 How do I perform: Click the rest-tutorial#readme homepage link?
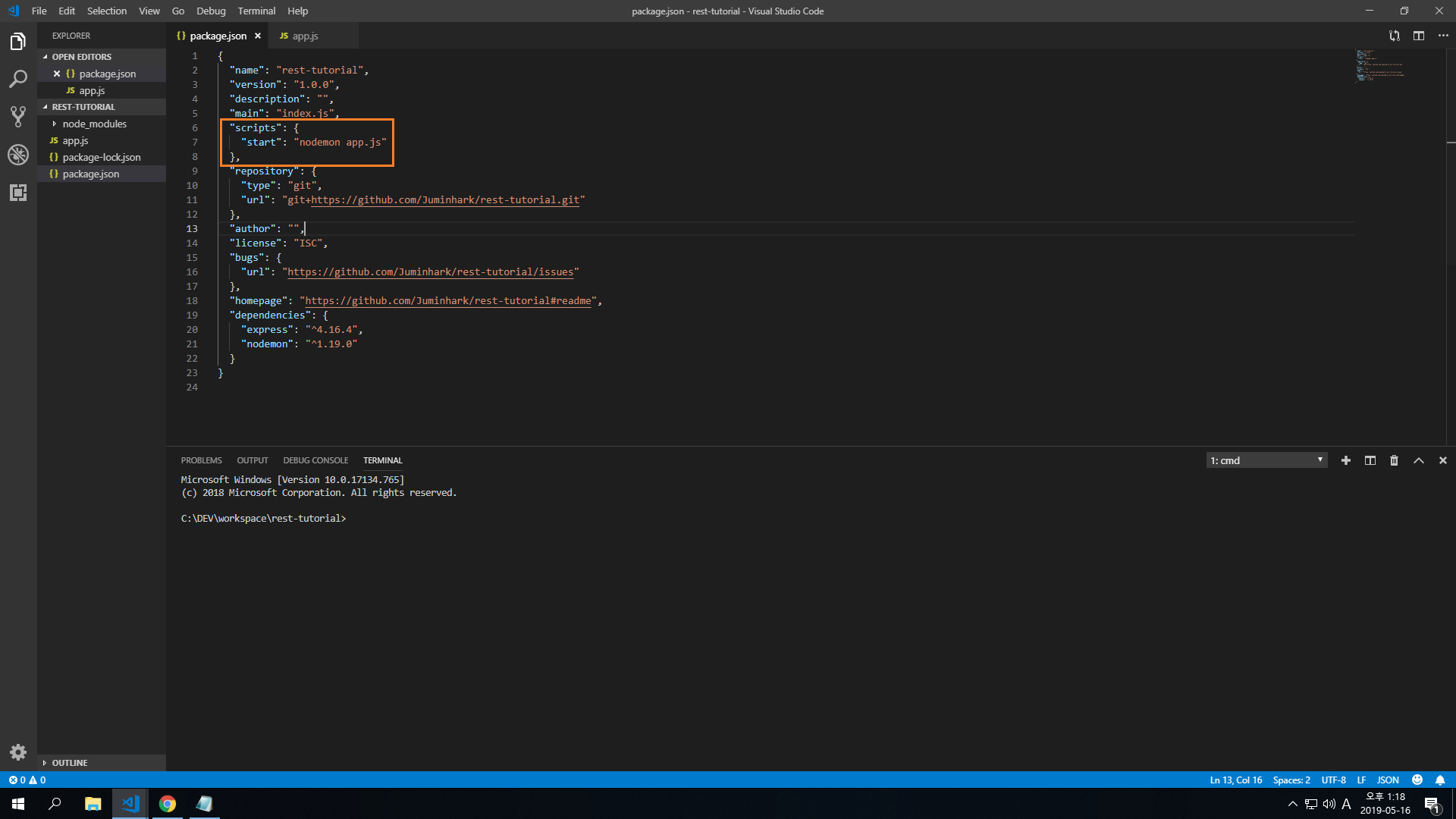(x=448, y=301)
